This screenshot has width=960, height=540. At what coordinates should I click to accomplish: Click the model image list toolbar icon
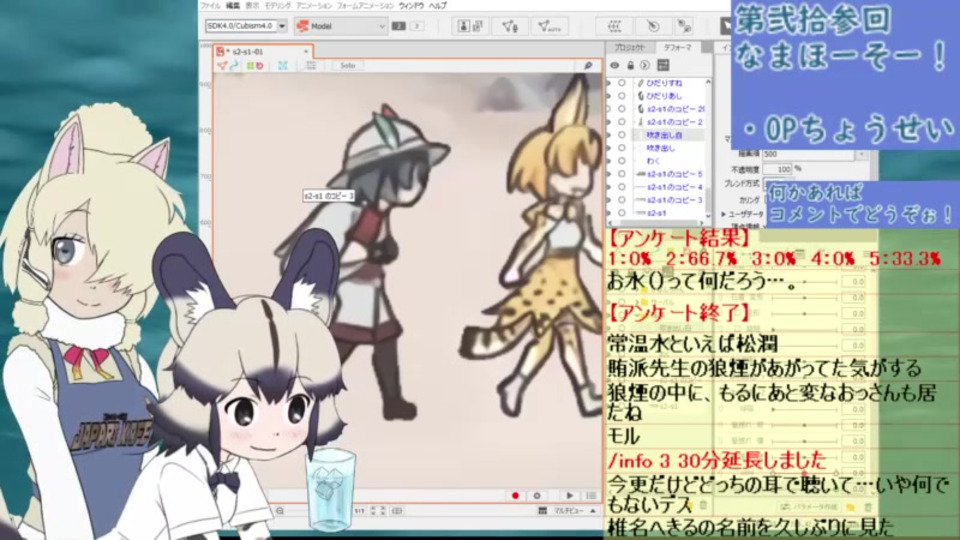pyautogui.click(x=478, y=26)
